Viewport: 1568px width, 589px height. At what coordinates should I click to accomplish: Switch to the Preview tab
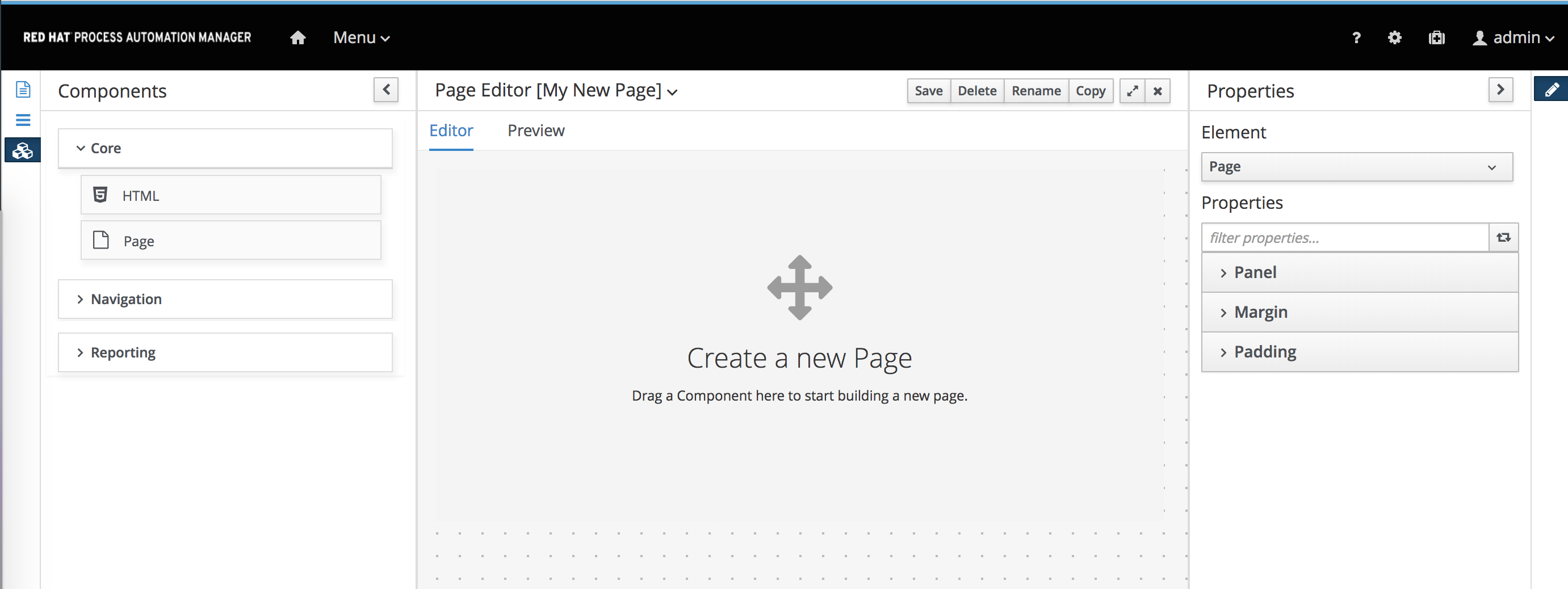click(536, 130)
